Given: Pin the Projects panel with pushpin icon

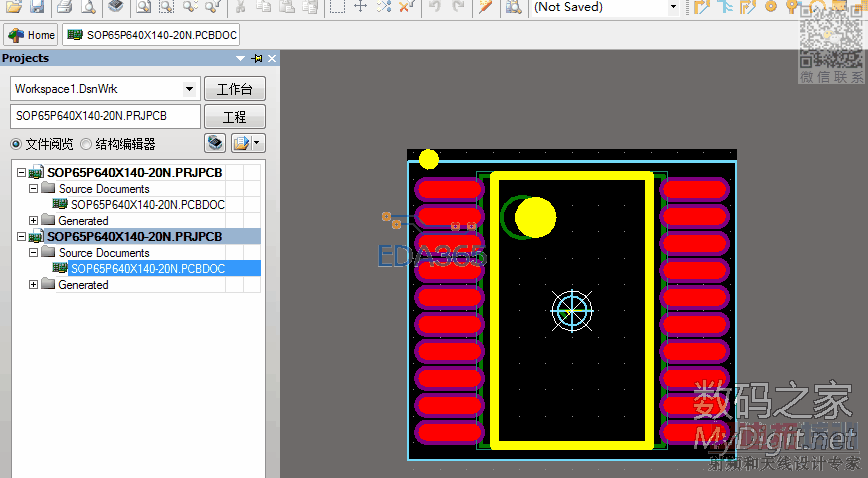Looking at the screenshot, I should (x=257, y=59).
